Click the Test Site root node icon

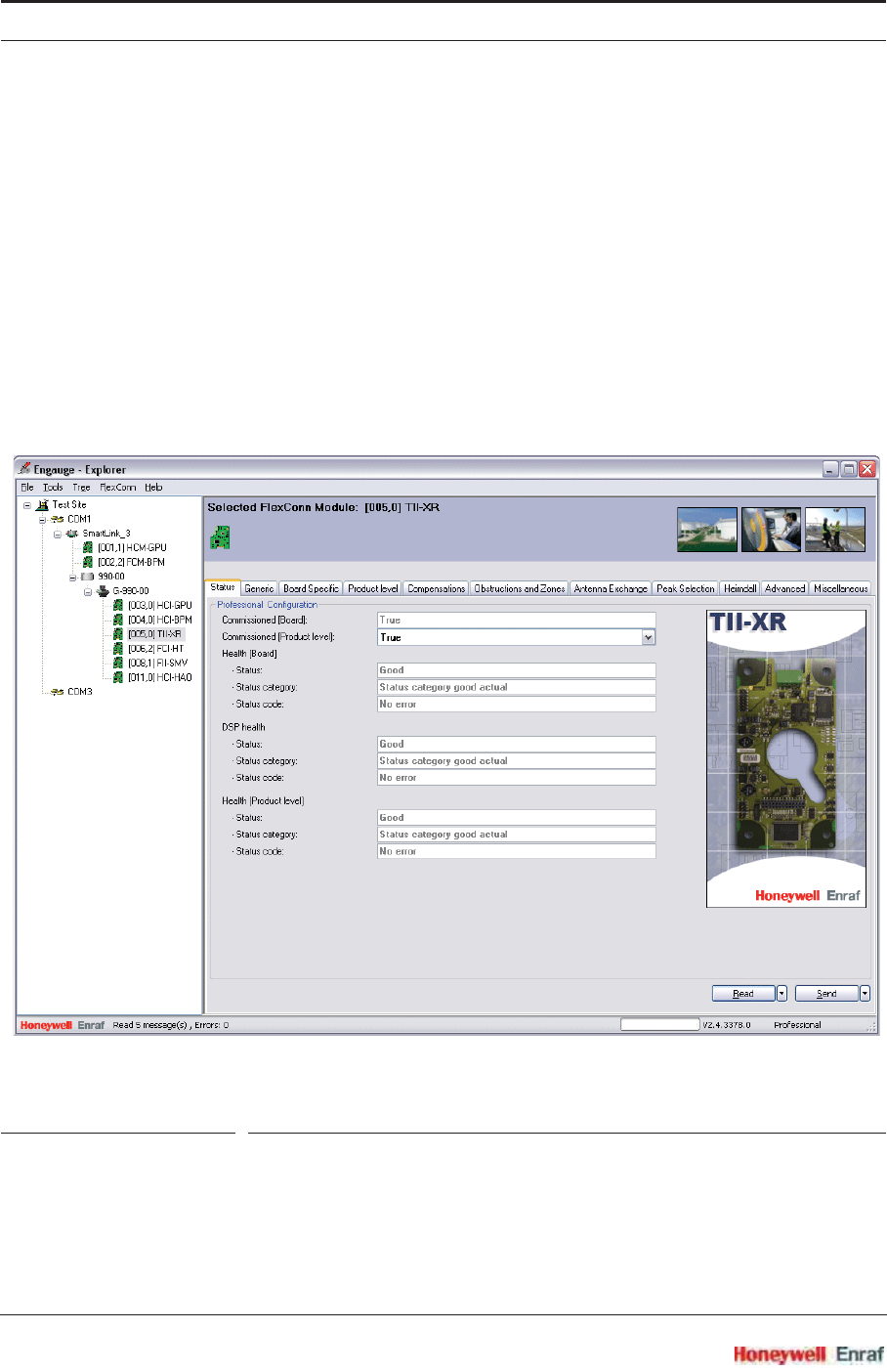[42, 505]
